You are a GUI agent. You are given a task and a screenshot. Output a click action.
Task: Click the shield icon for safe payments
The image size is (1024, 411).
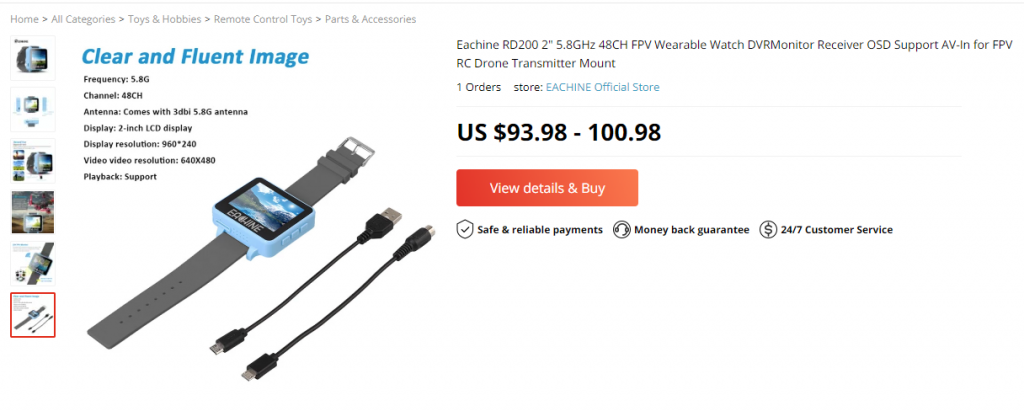[464, 230]
